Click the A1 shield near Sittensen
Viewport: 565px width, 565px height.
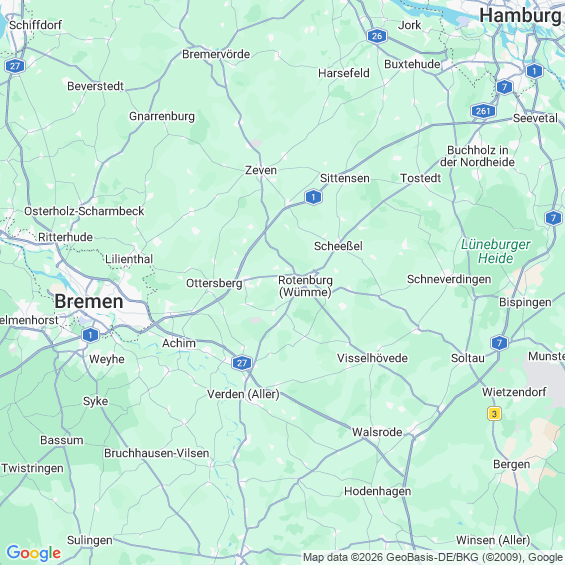[313, 197]
